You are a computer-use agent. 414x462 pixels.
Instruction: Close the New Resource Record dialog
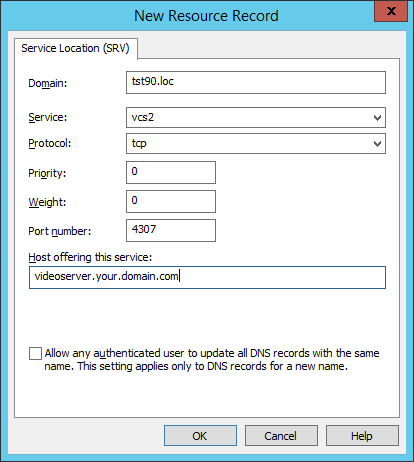pos(391,11)
